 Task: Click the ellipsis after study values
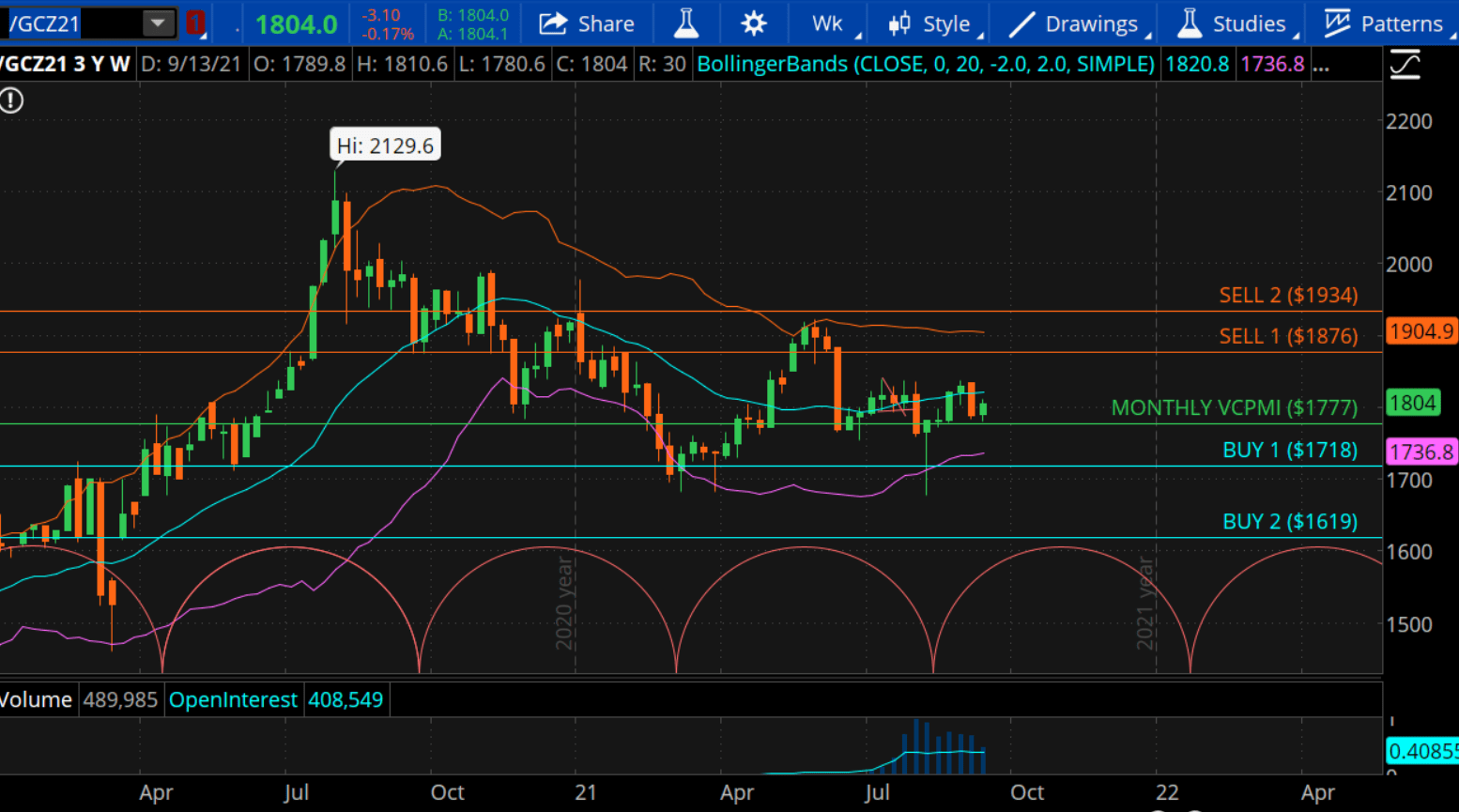click(x=1321, y=65)
